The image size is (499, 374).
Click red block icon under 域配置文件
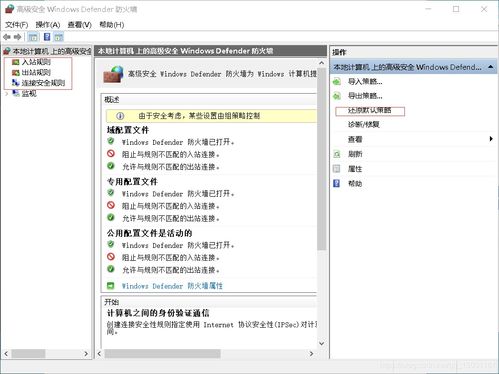[111, 154]
